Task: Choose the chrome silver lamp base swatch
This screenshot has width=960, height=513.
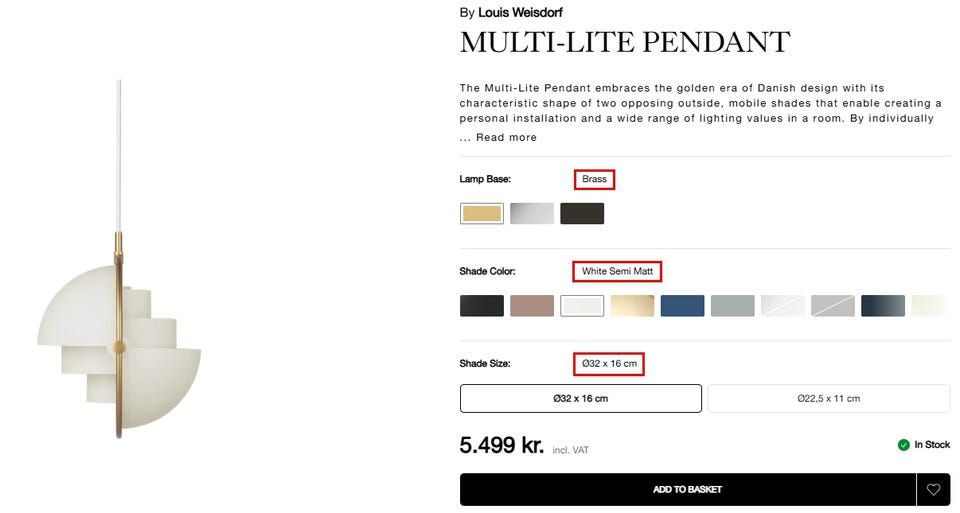Action: coord(532,214)
